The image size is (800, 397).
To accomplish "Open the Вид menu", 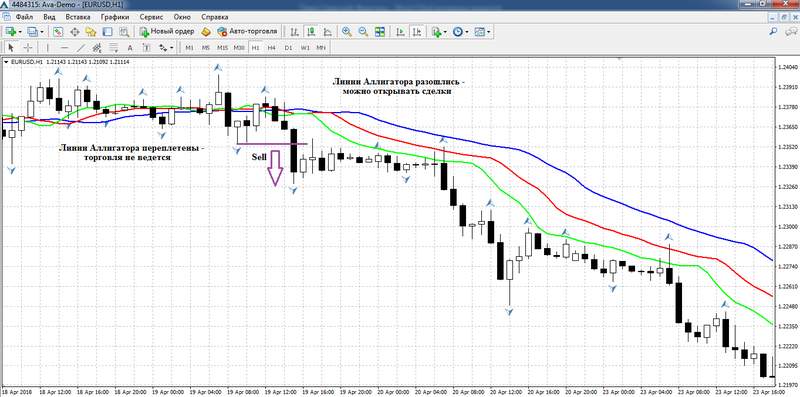I will click(49, 17).
